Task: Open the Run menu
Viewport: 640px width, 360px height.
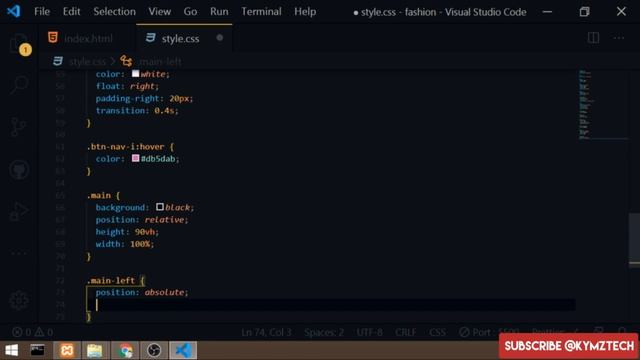Action: pos(219,11)
